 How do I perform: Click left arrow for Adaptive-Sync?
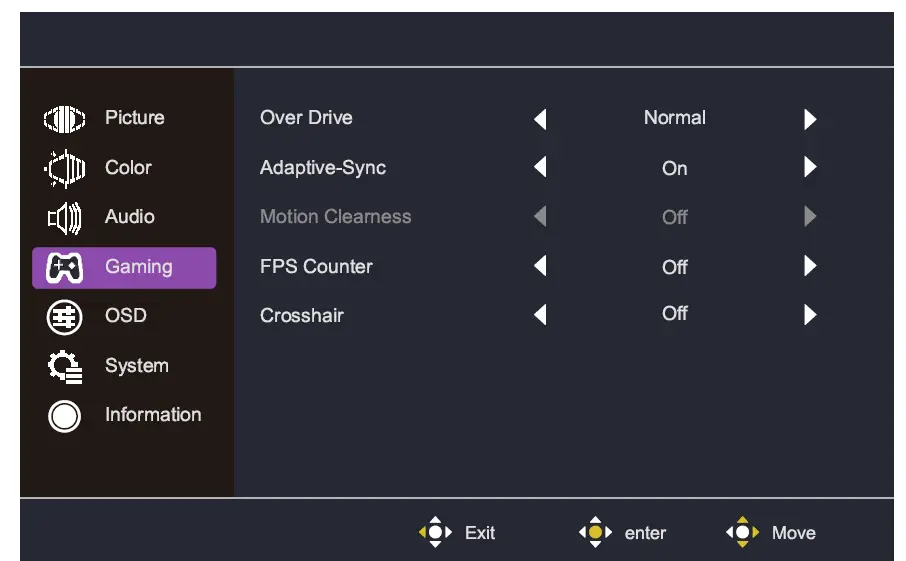540,167
